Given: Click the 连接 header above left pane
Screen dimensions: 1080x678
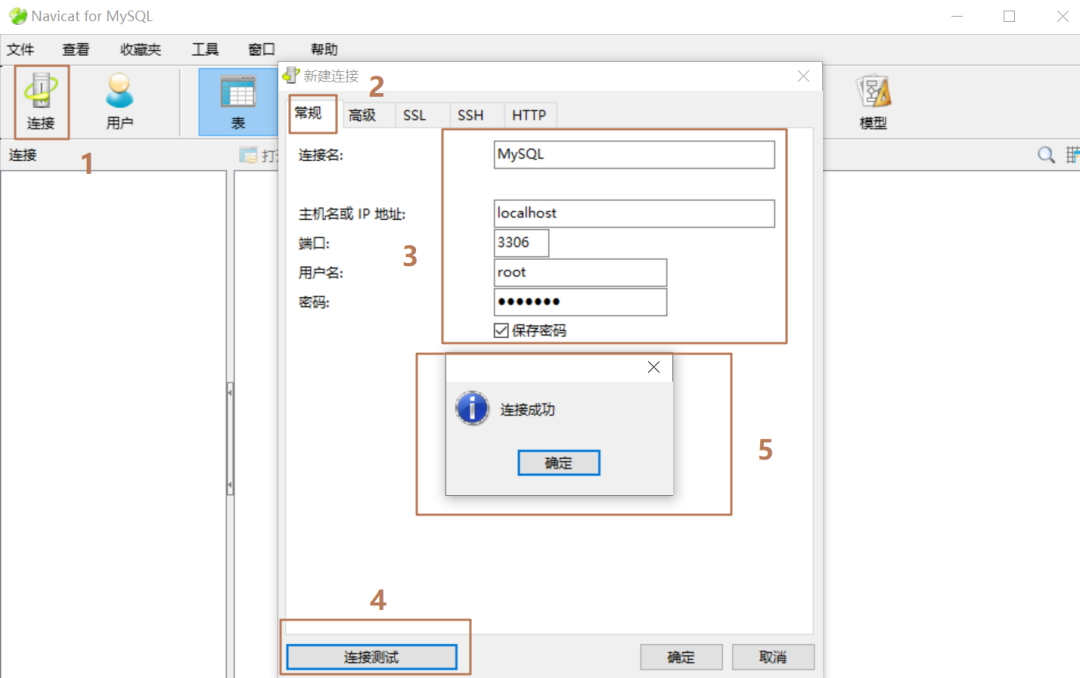Looking at the screenshot, I should [x=23, y=155].
